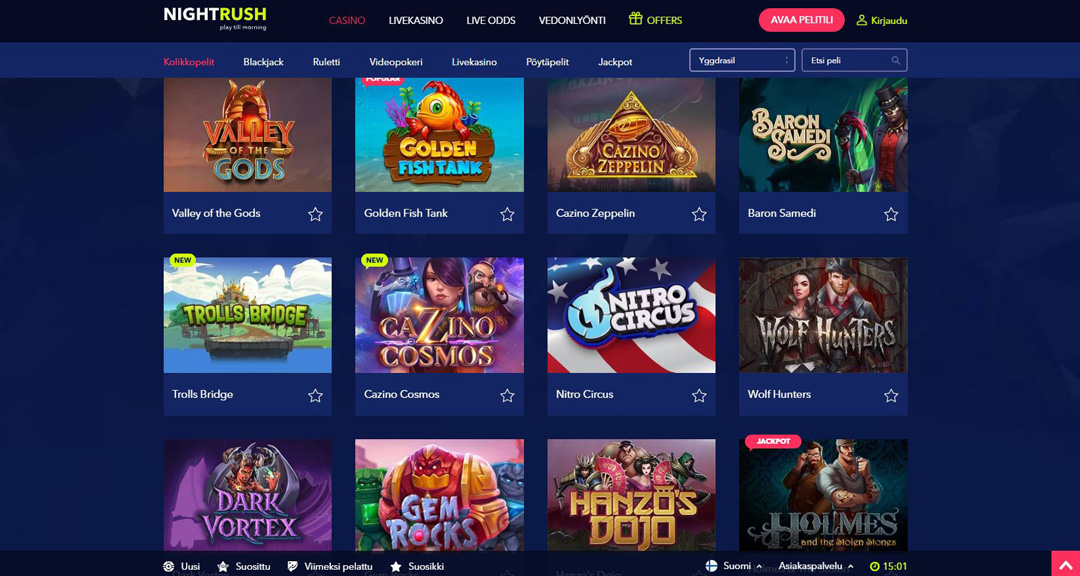The height and width of the screenshot is (576, 1080).
Task: Open the Vedonlyönti link
Action: (572, 21)
